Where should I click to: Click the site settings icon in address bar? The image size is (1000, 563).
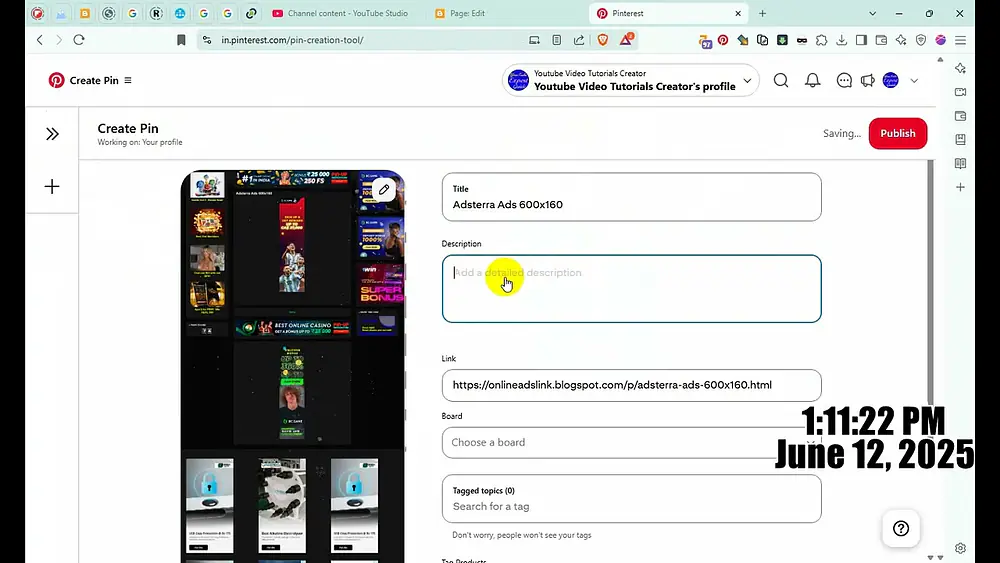click(x=207, y=40)
